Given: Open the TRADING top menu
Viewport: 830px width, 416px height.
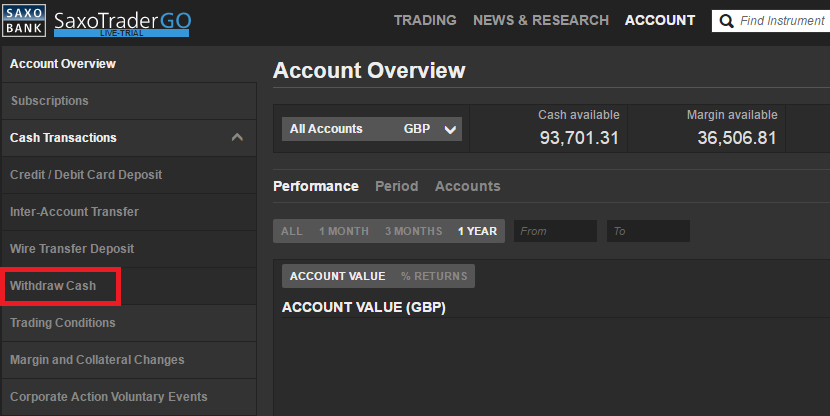Looking at the screenshot, I should (425, 20).
